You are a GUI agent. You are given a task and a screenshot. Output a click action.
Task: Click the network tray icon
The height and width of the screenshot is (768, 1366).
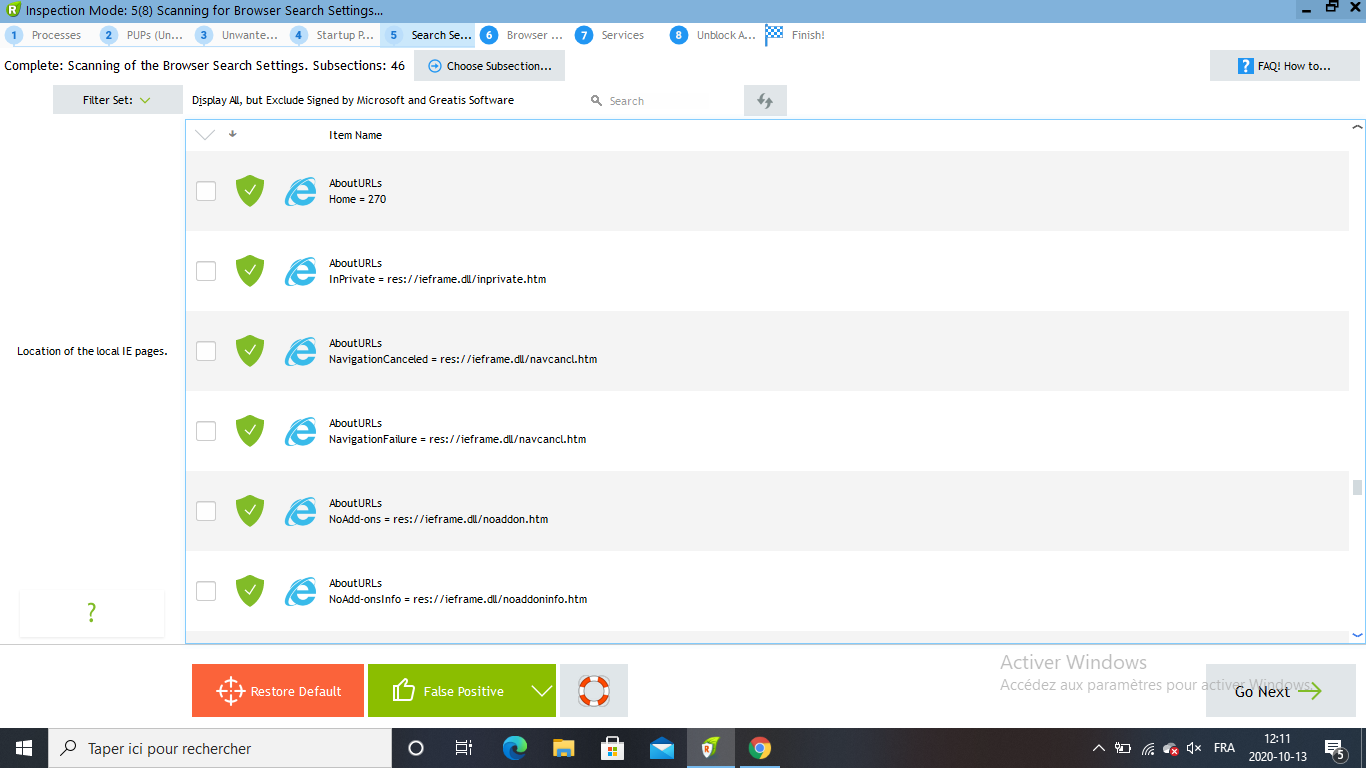(x=1147, y=748)
